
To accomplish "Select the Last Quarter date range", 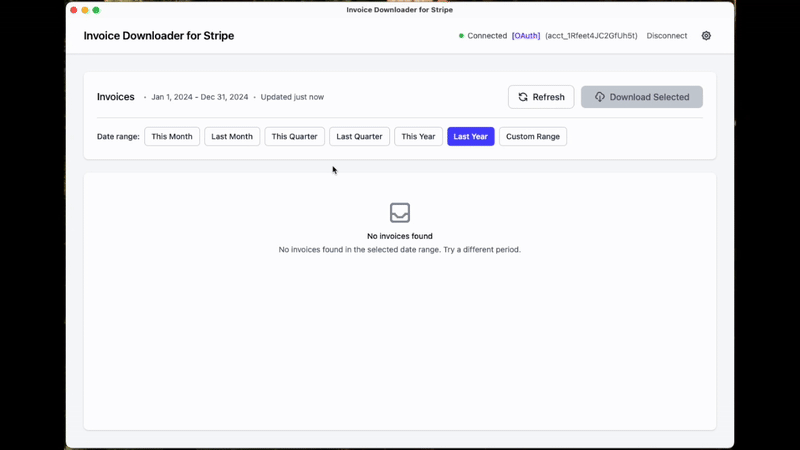I will pos(359,136).
